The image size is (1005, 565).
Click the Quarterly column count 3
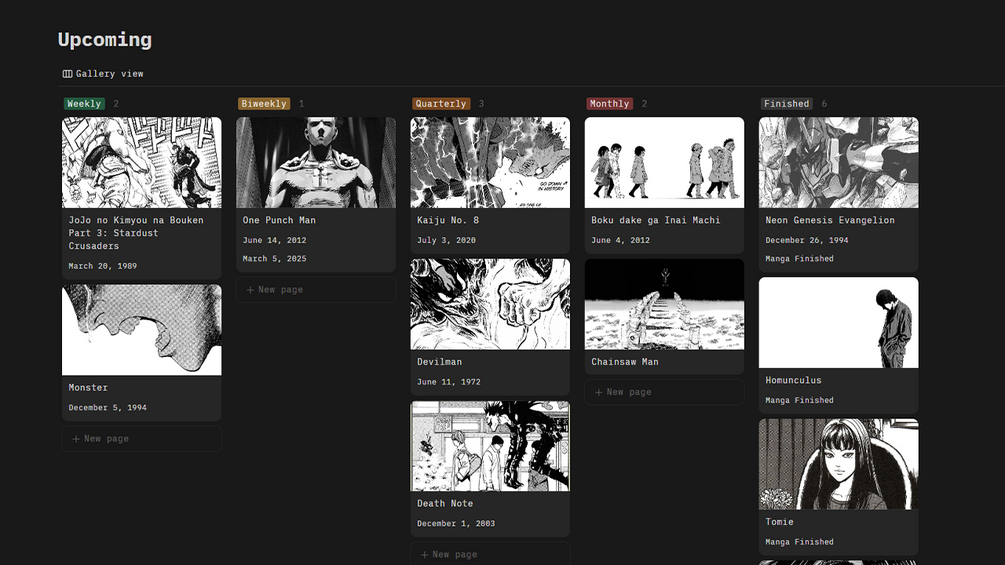(x=481, y=104)
